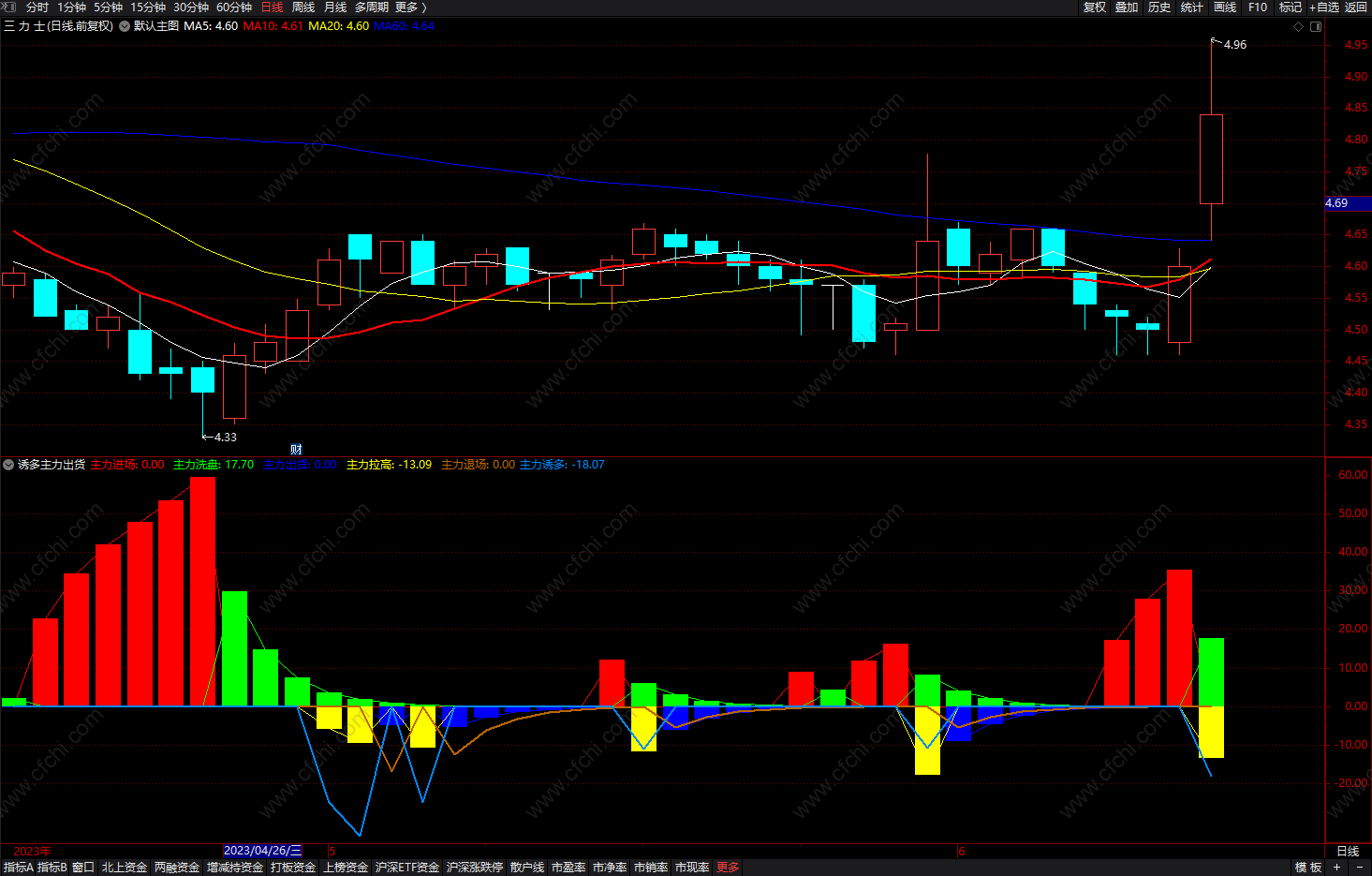1372x876 pixels.
Task: Select the 60分钟 period
Action: tap(234, 7)
